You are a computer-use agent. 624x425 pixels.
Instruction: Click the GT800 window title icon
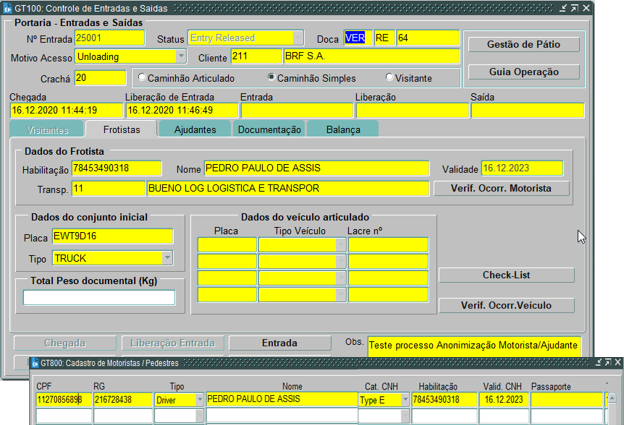(36, 364)
